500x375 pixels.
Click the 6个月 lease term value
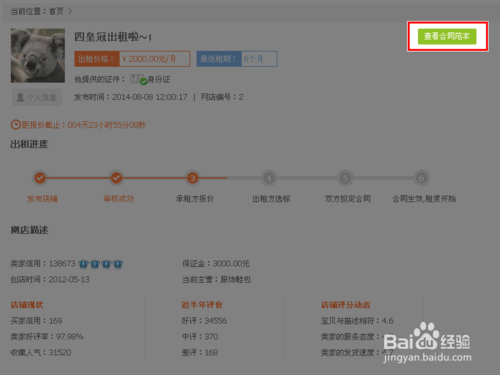tap(253, 59)
